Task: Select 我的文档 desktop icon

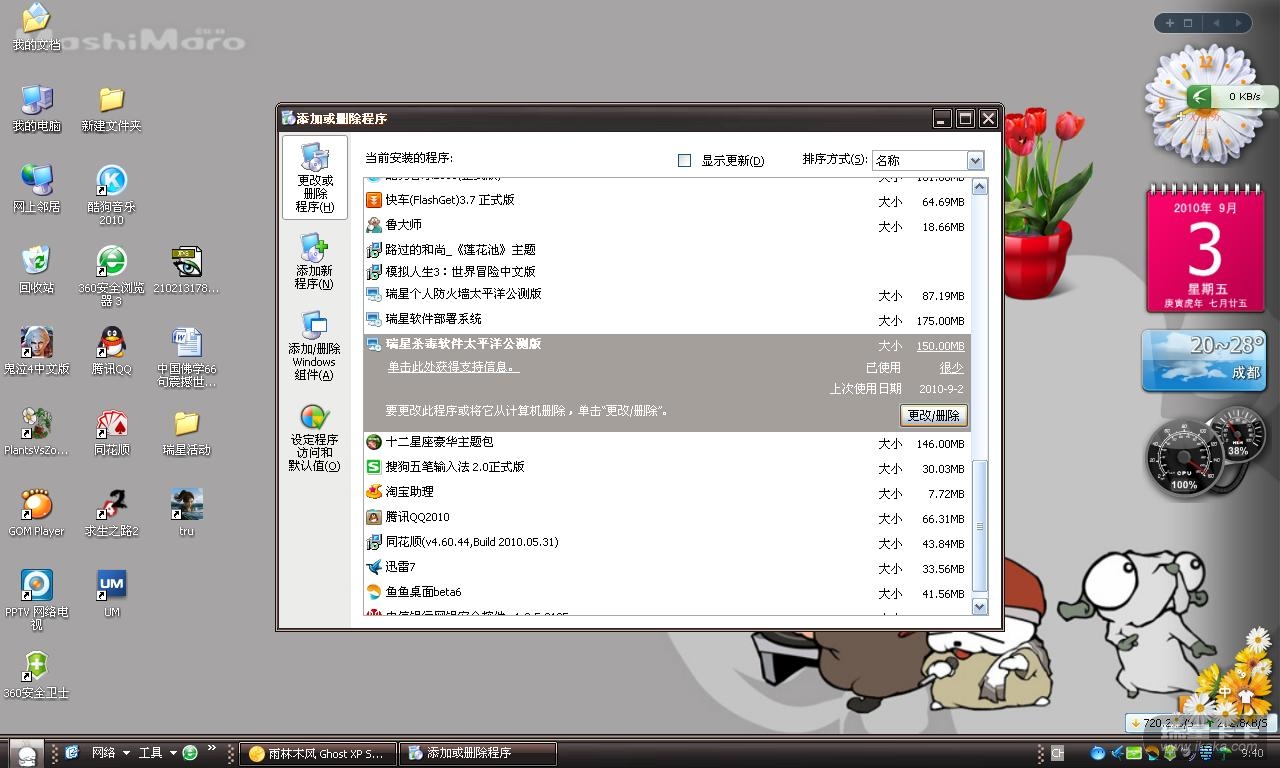Action: click(36, 27)
